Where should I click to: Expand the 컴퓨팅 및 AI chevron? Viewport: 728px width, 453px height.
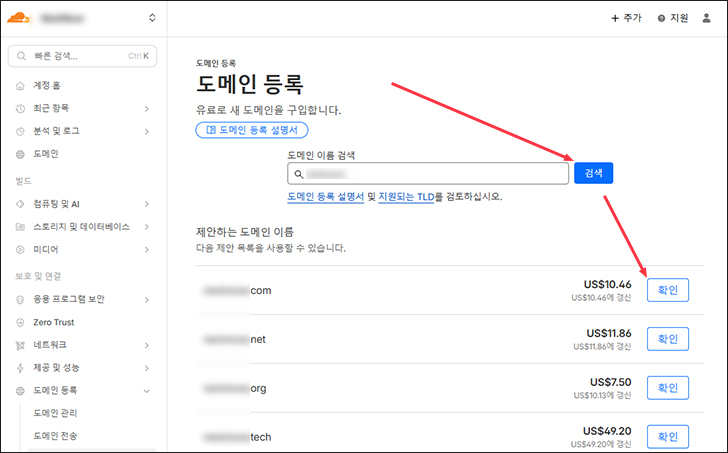pyautogui.click(x=147, y=204)
